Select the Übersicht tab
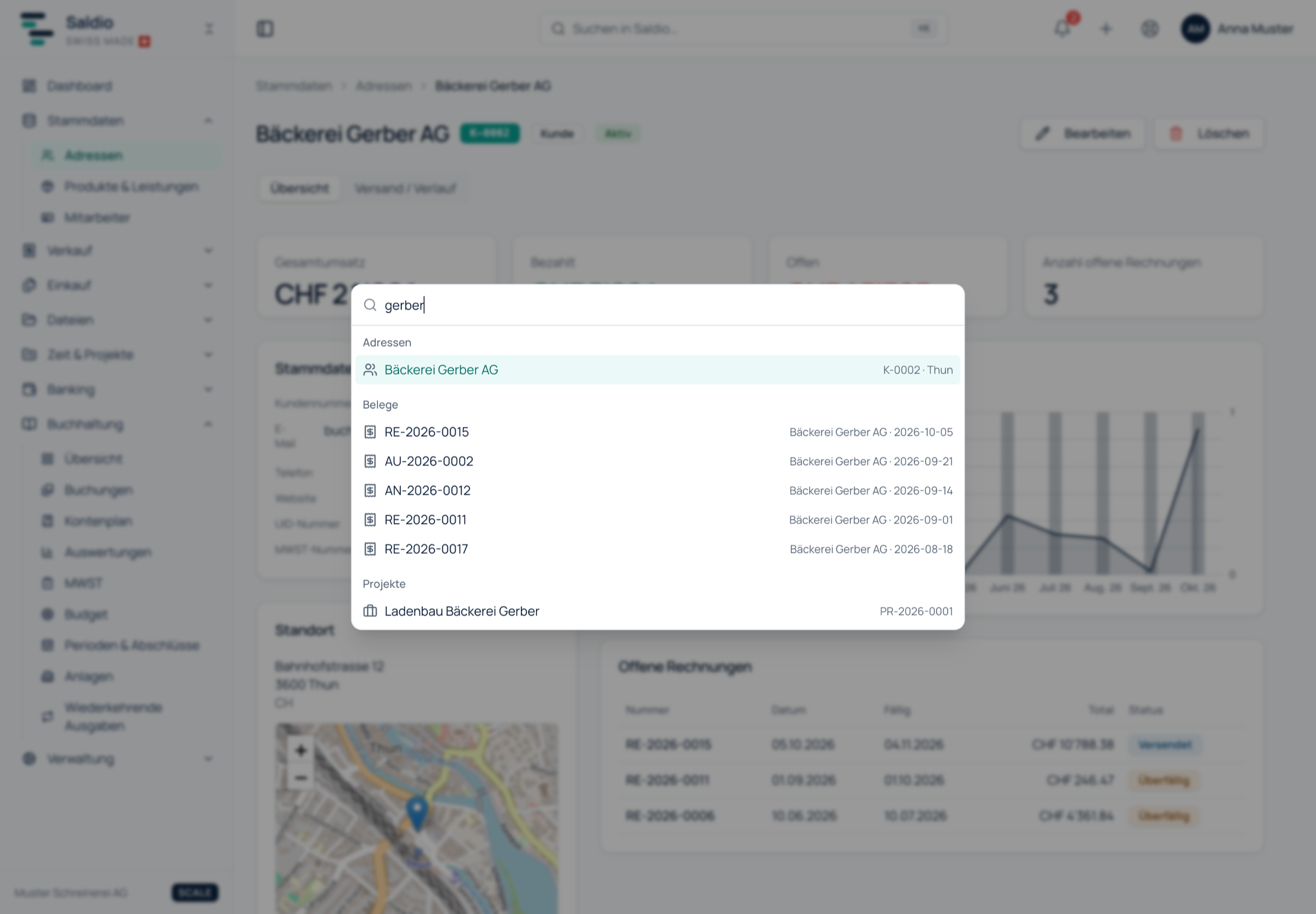This screenshot has height=914, width=1316. pyautogui.click(x=300, y=188)
